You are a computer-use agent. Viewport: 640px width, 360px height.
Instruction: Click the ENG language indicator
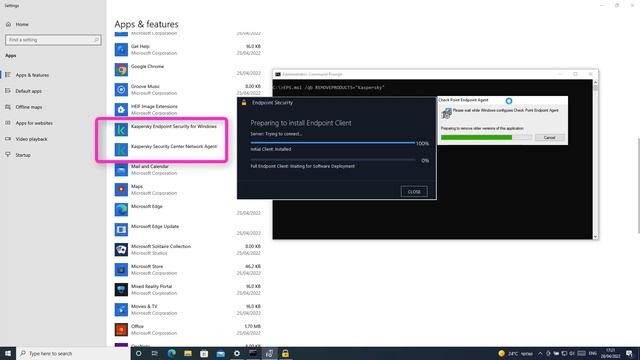point(593,353)
